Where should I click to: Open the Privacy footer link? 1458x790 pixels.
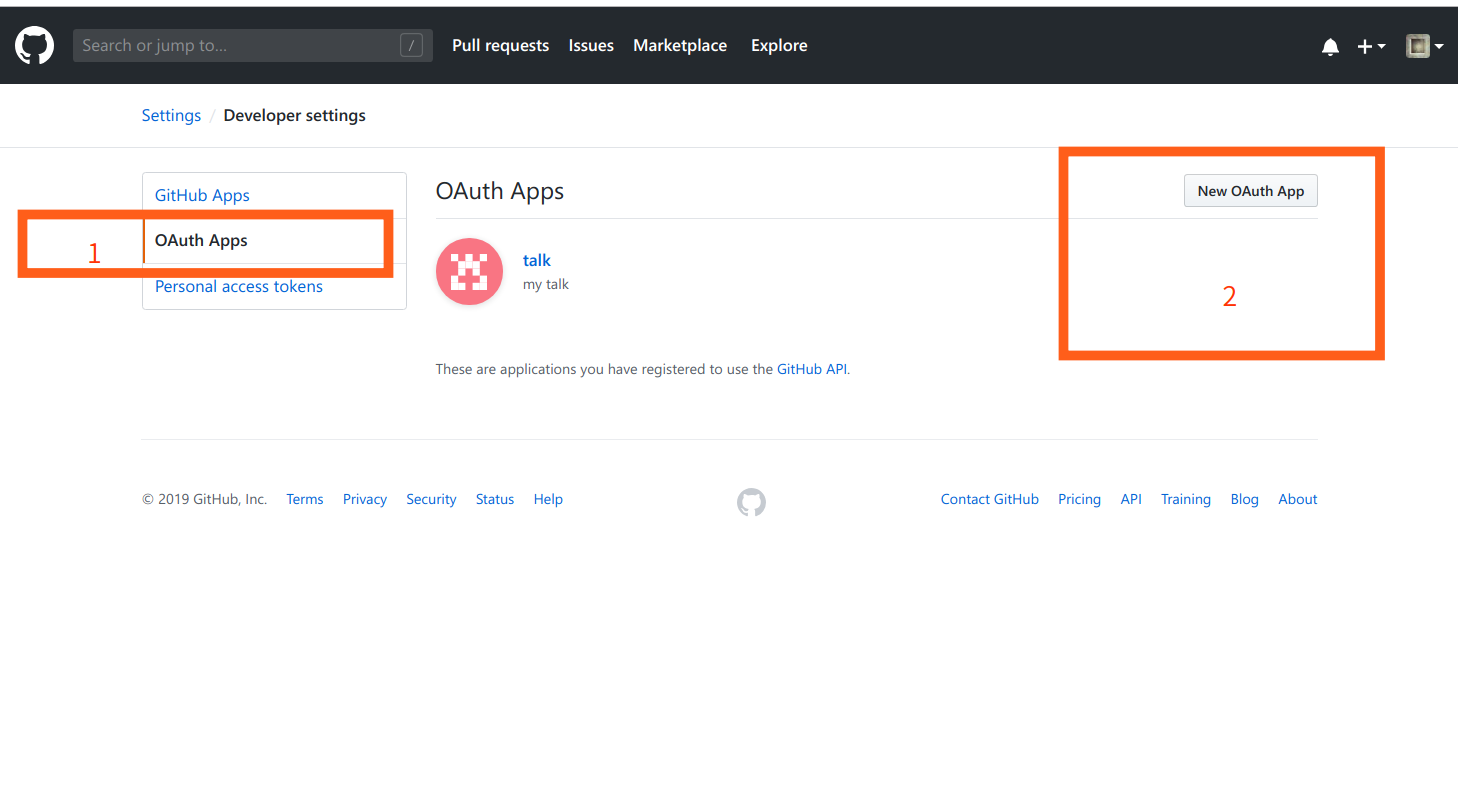point(365,499)
